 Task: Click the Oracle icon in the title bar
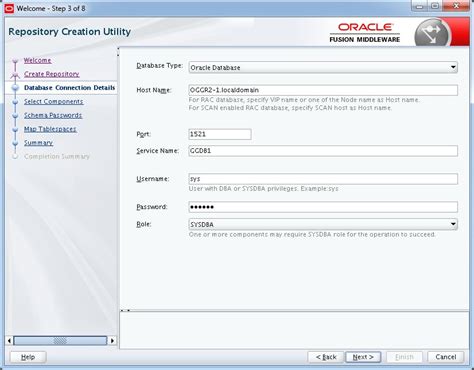point(9,8)
